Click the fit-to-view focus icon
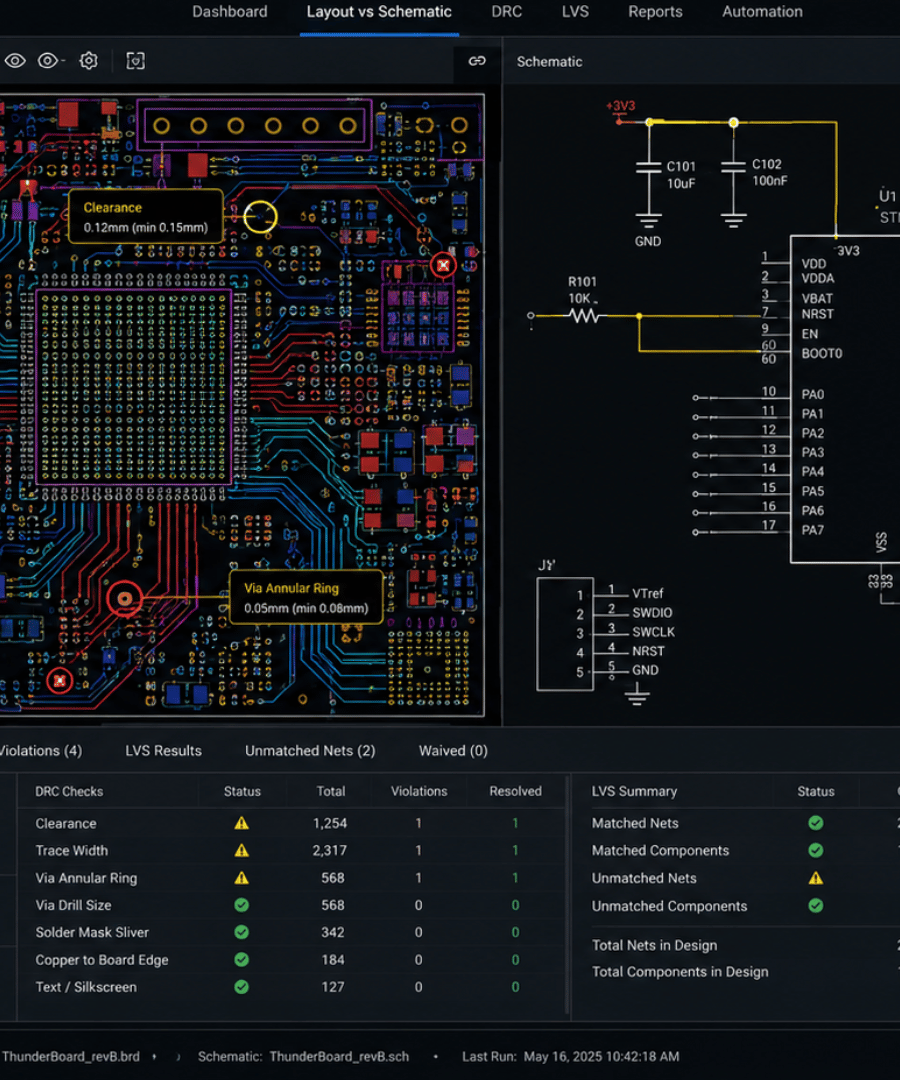Image resolution: width=900 pixels, height=1080 pixels. 136,61
